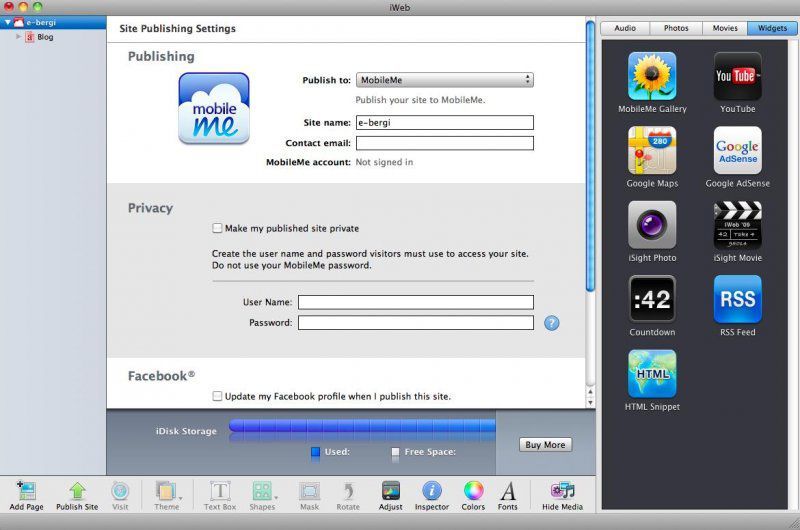Collapse the e-bergi site in sidebar
This screenshot has width=800, height=530.
tap(8, 22)
